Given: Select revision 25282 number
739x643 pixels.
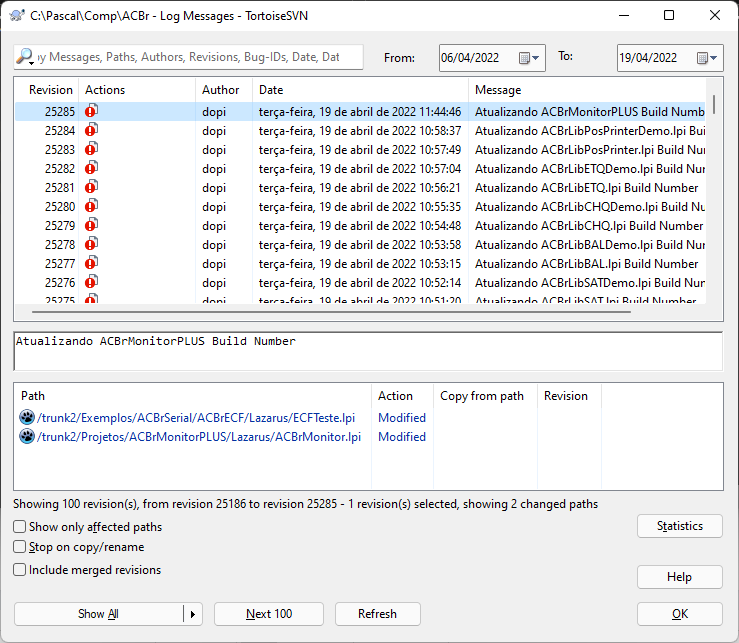Looking at the screenshot, I should point(60,169).
